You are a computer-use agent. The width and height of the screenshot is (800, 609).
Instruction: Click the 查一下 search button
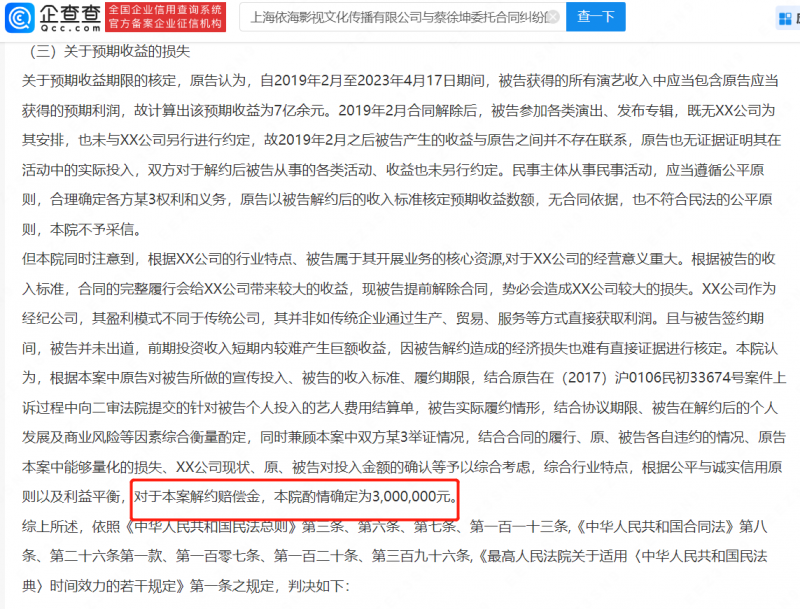point(595,16)
